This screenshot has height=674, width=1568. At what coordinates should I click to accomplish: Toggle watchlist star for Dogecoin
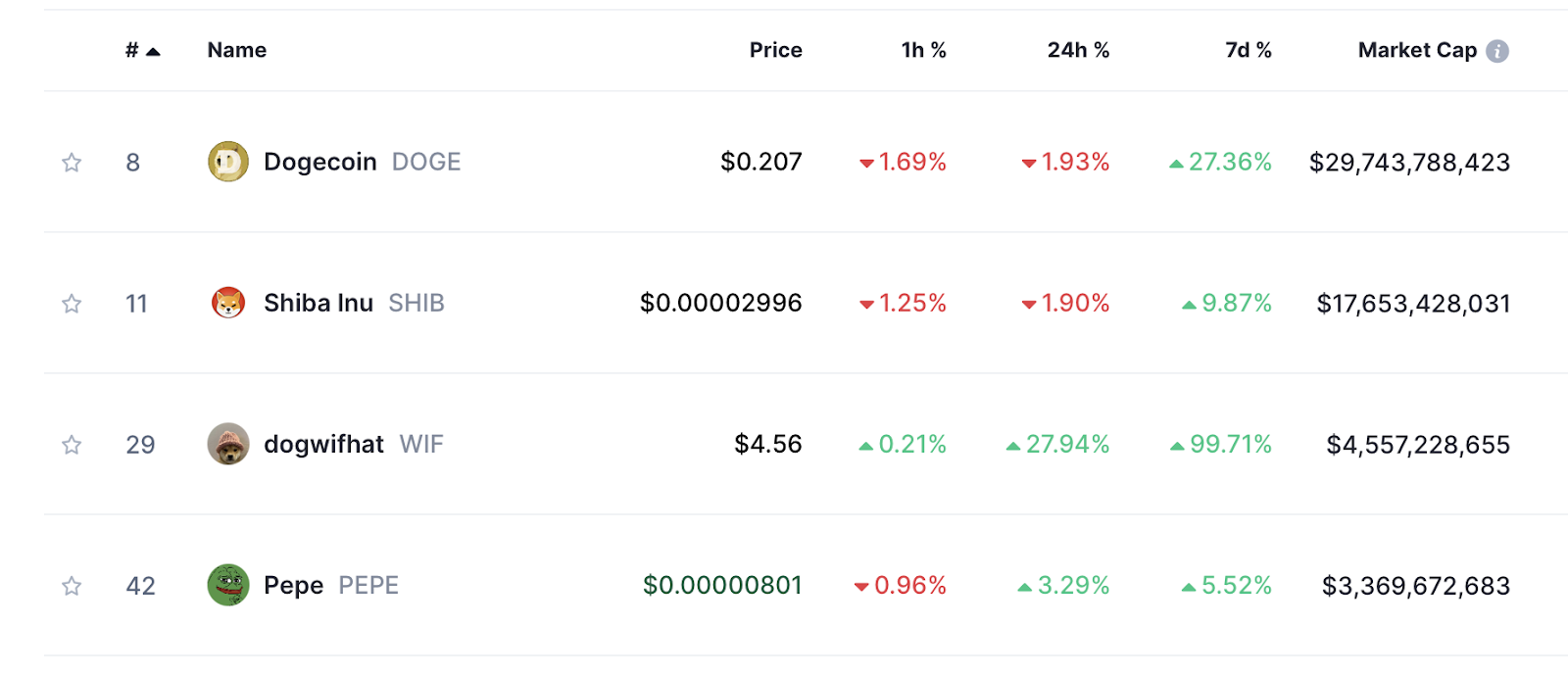pyautogui.click(x=72, y=163)
